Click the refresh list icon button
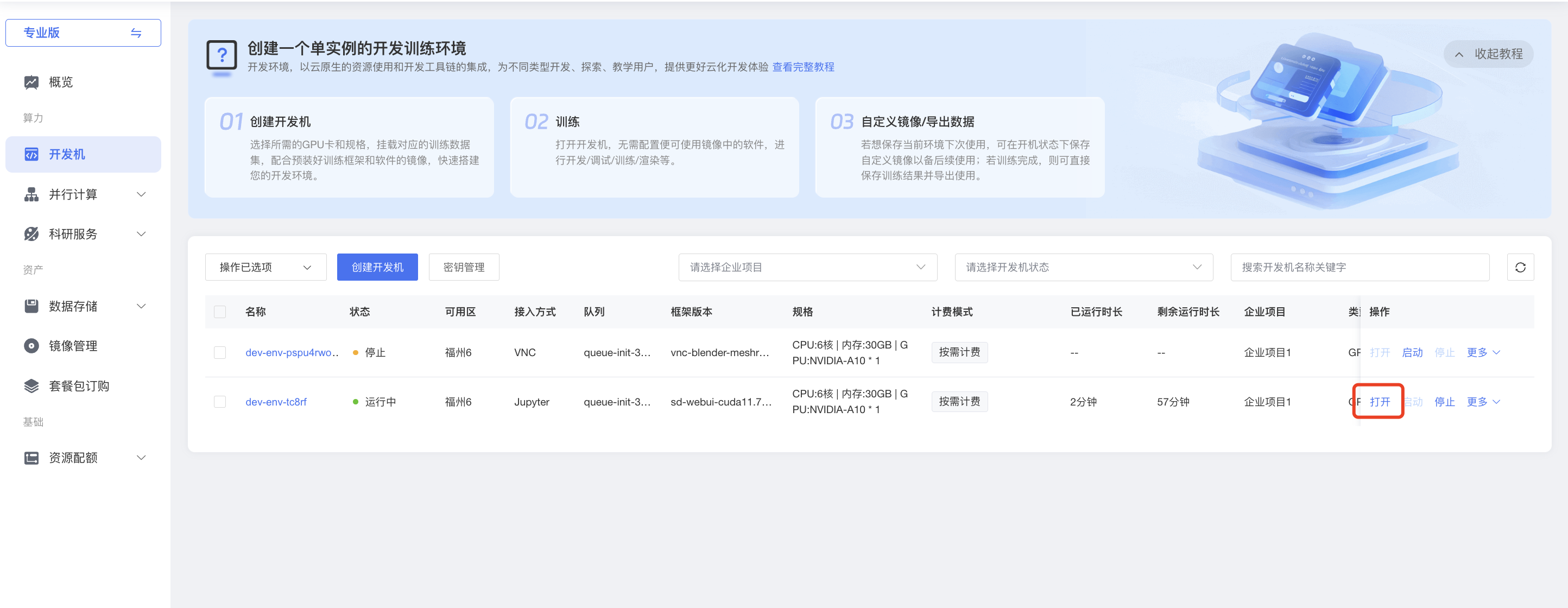 (x=1520, y=267)
